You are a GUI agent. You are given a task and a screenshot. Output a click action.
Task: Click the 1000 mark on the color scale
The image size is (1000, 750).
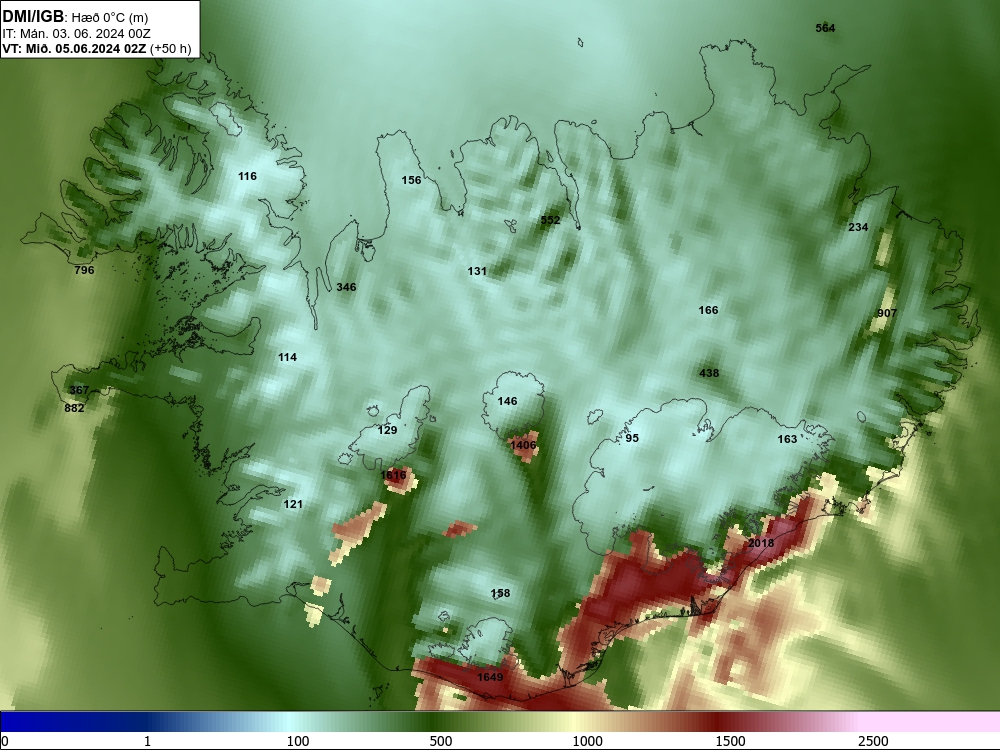tap(587, 741)
